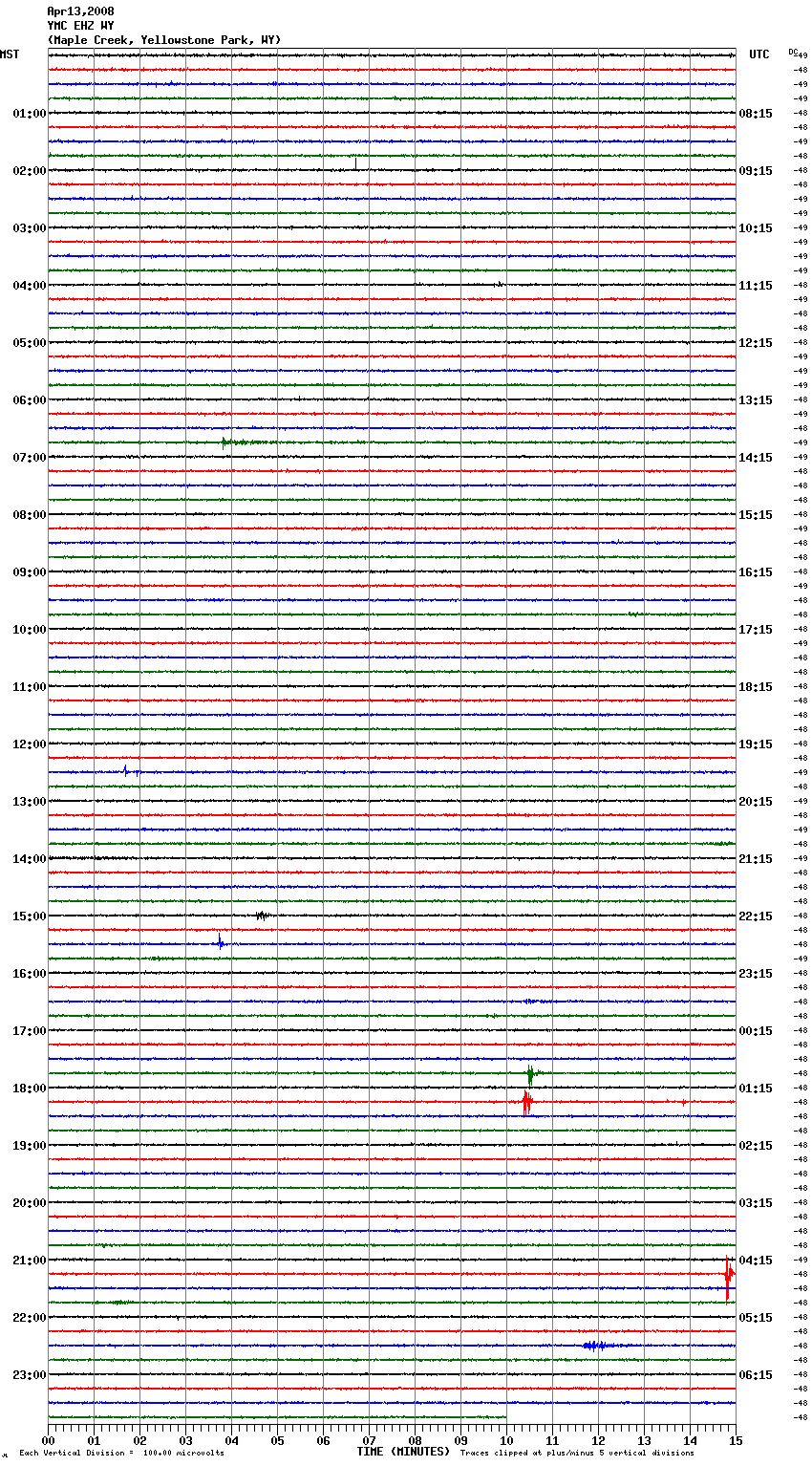Select the 21:00 MST row label

point(30,1261)
